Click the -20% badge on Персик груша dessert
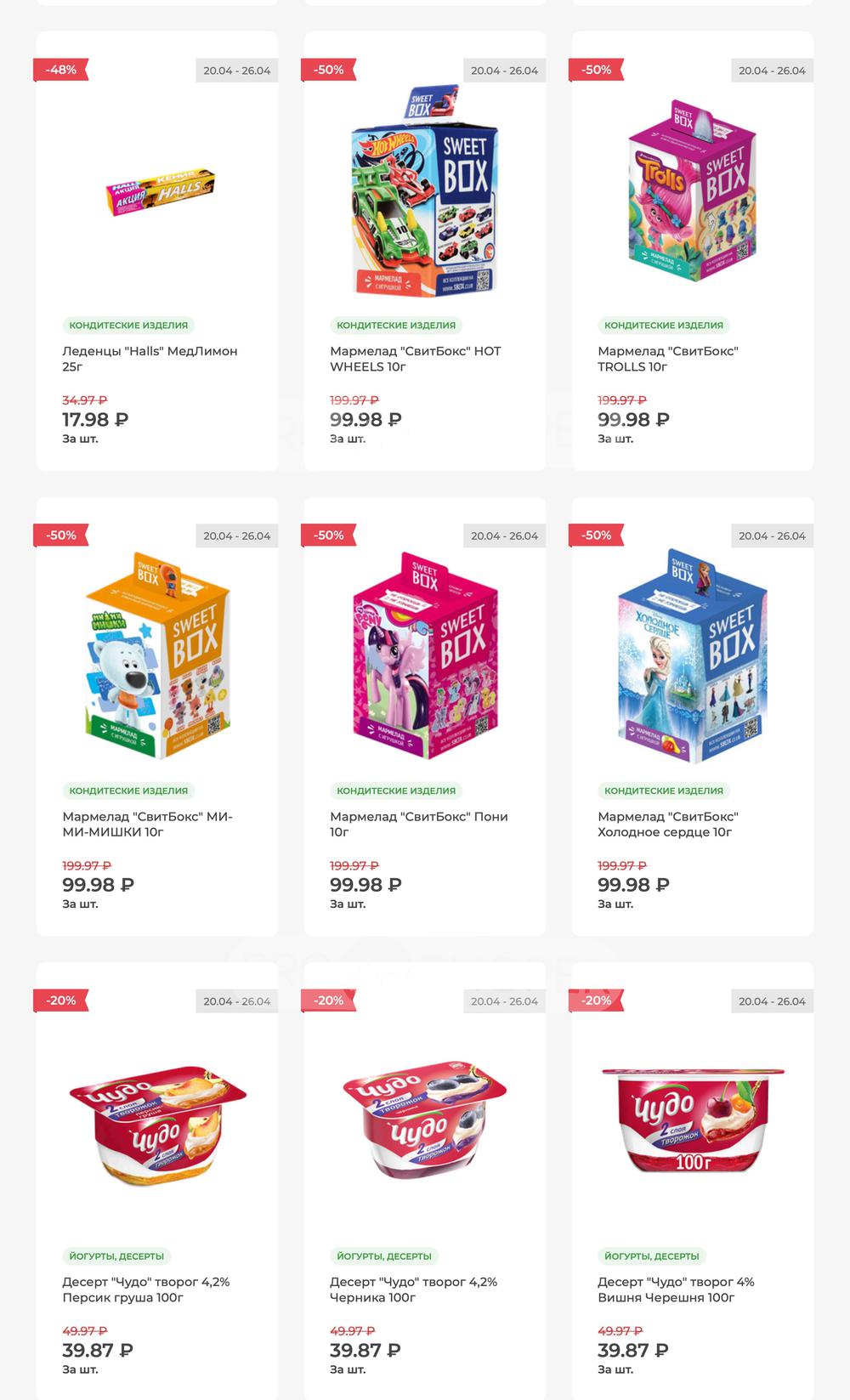 60,1000
